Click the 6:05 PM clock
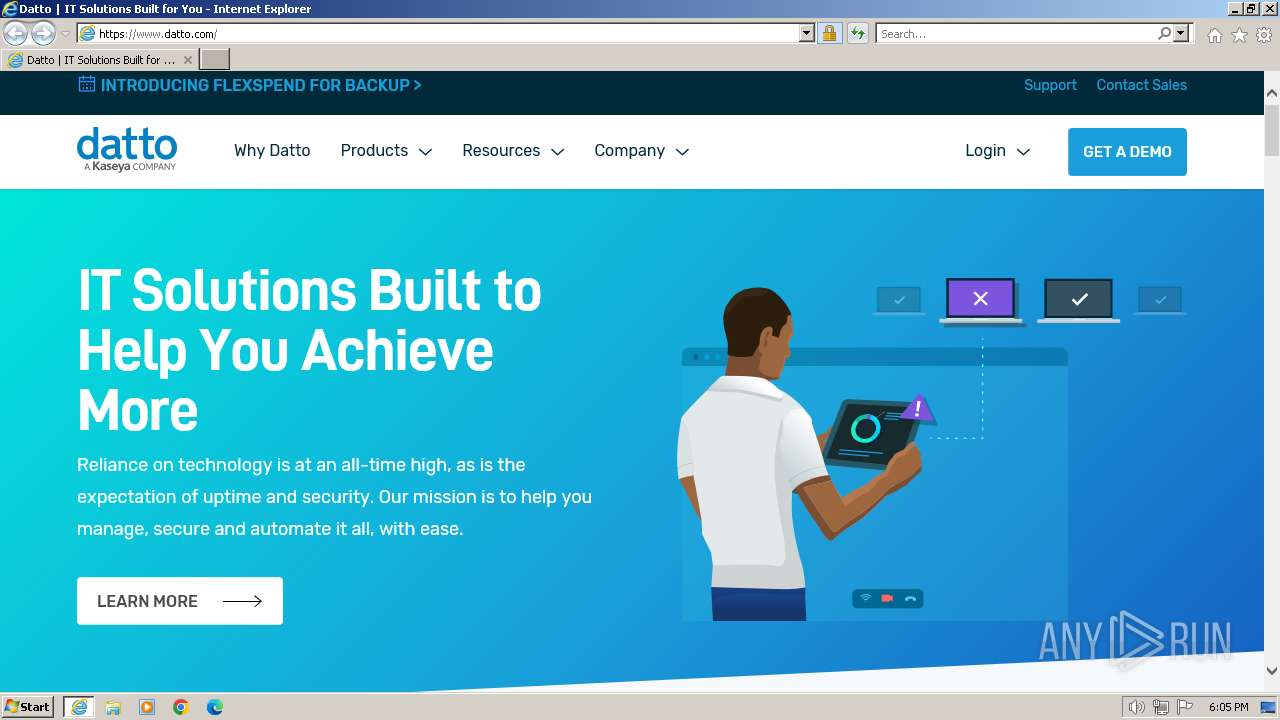This screenshot has width=1280, height=720. pyautogui.click(x=1228, y=707)
